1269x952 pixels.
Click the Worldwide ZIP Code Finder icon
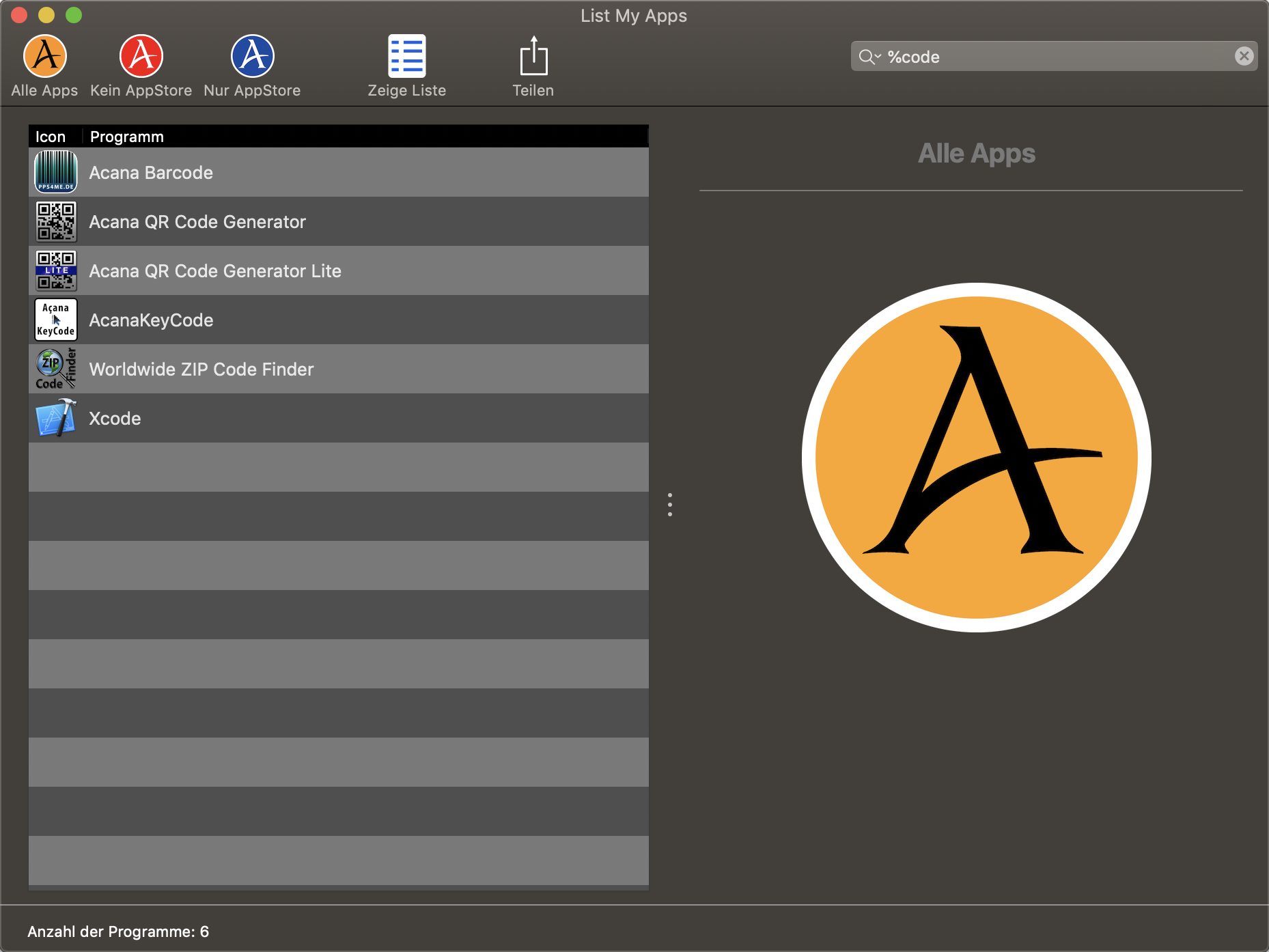(56, 369)
